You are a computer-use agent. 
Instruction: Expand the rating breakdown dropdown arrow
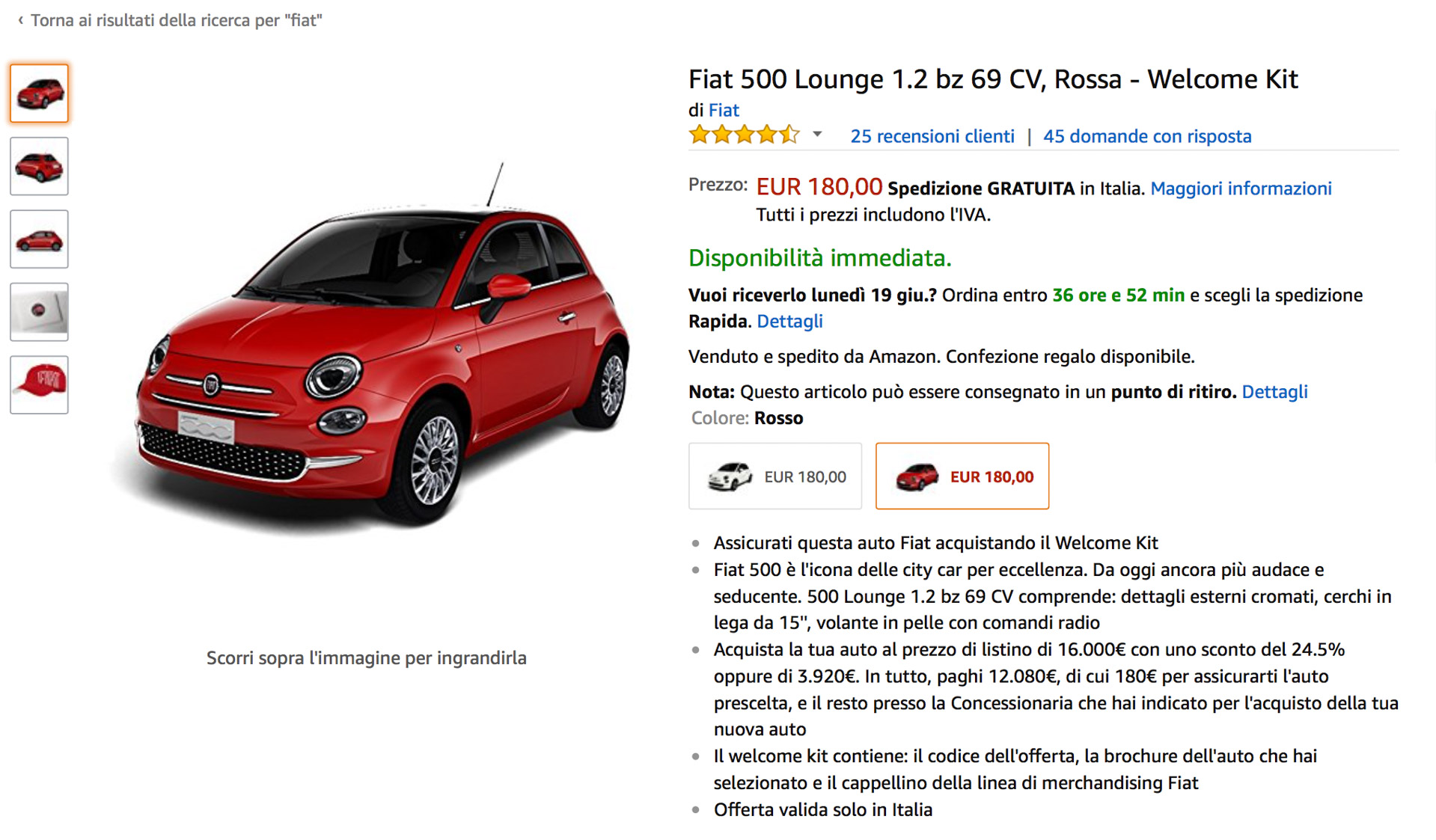[x=817, y=135]
